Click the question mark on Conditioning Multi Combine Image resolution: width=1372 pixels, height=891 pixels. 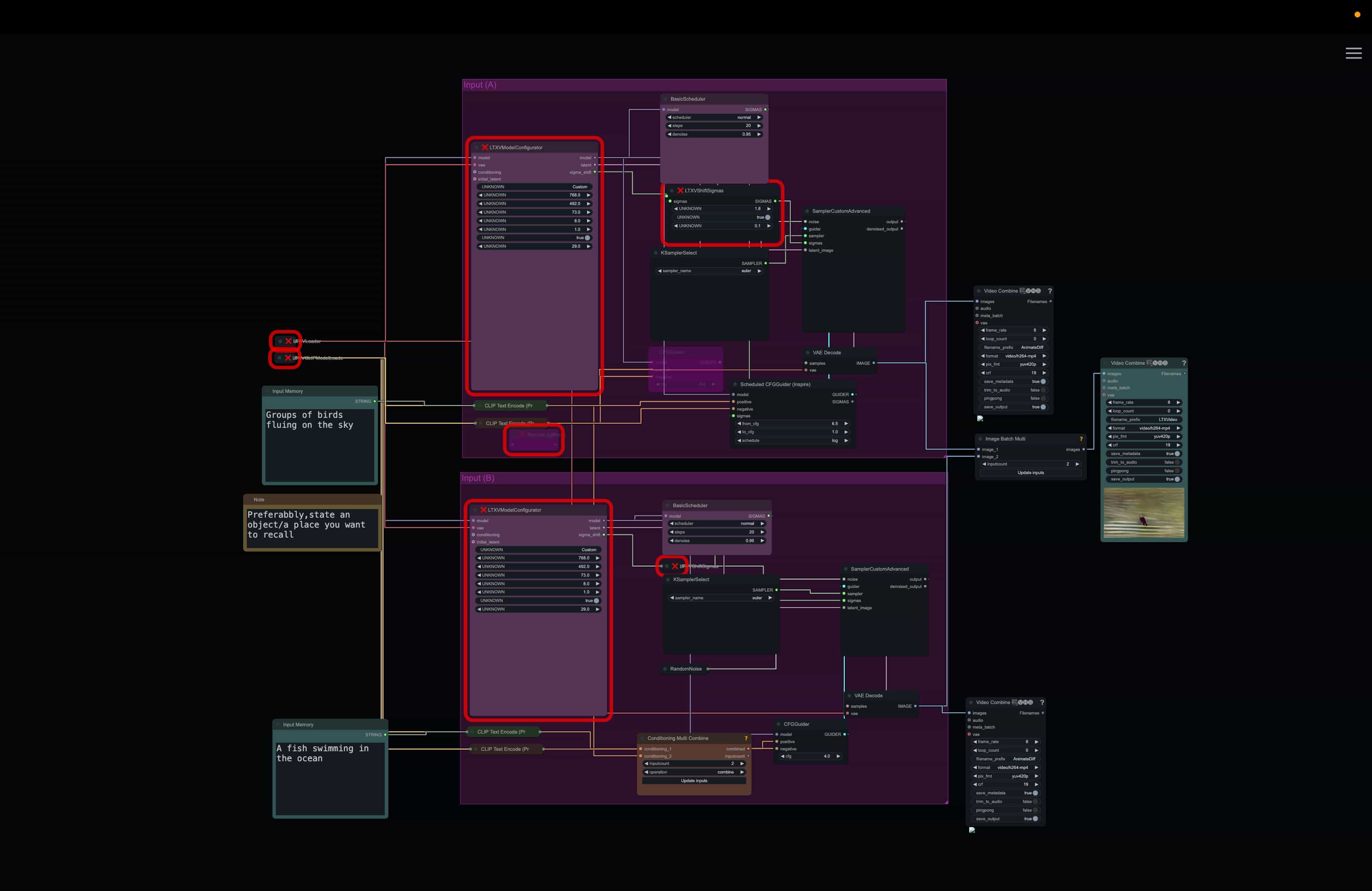746,738
